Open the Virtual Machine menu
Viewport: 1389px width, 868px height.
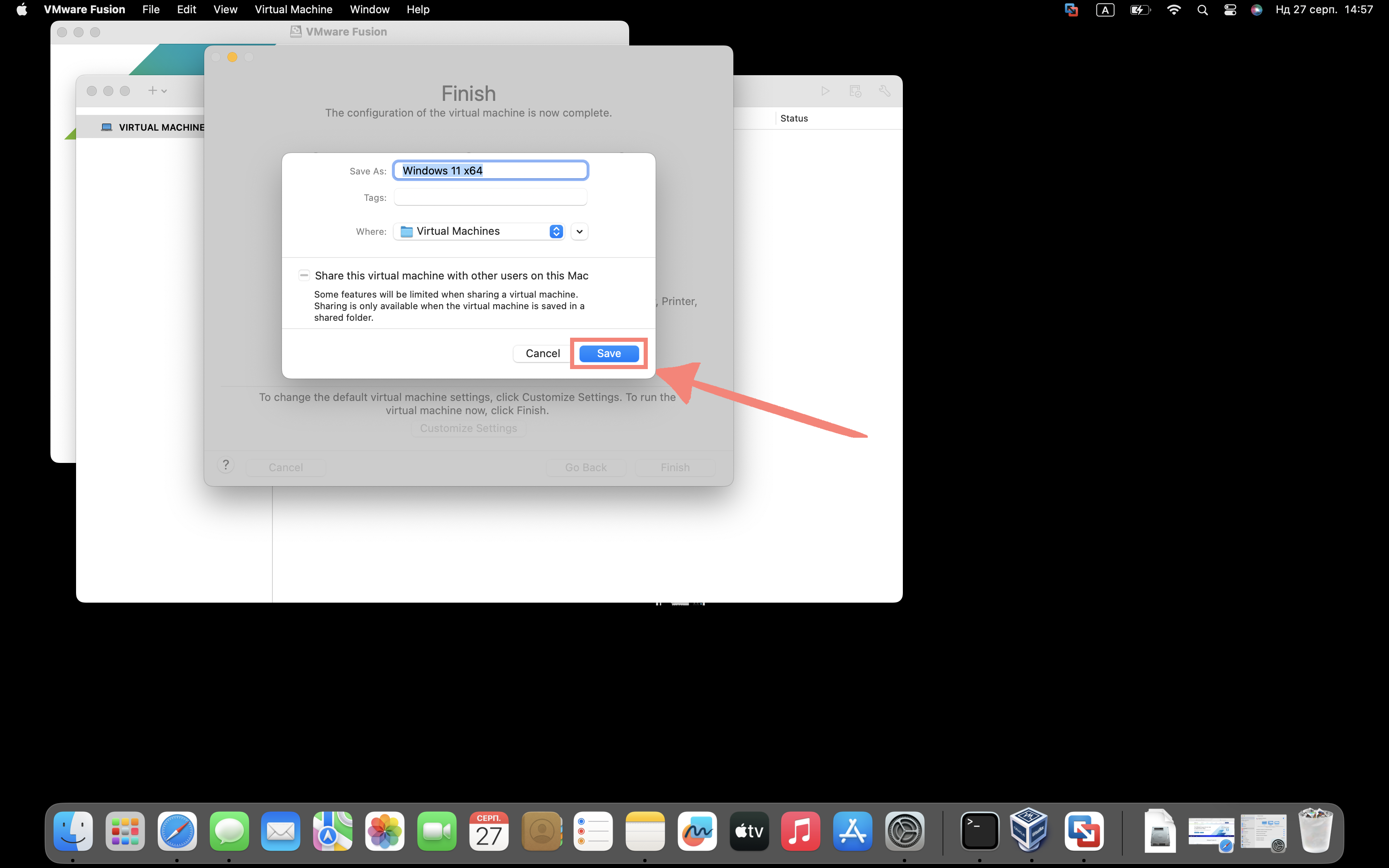[x=293, y=9]
